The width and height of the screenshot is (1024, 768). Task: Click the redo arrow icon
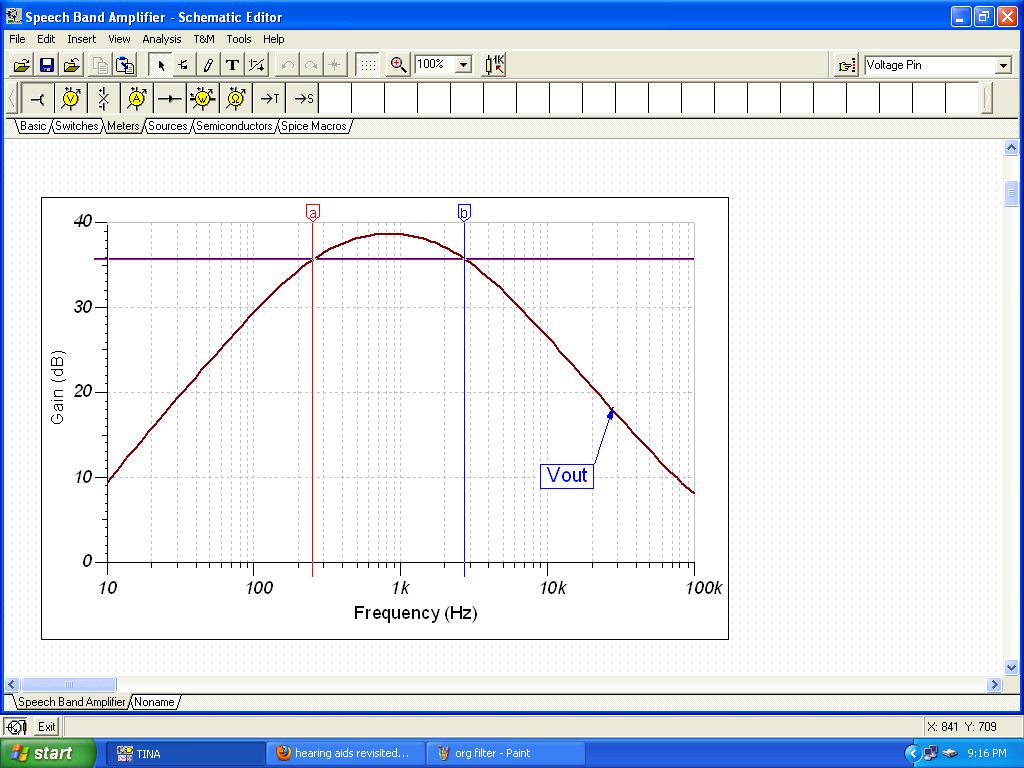(311, 65)
